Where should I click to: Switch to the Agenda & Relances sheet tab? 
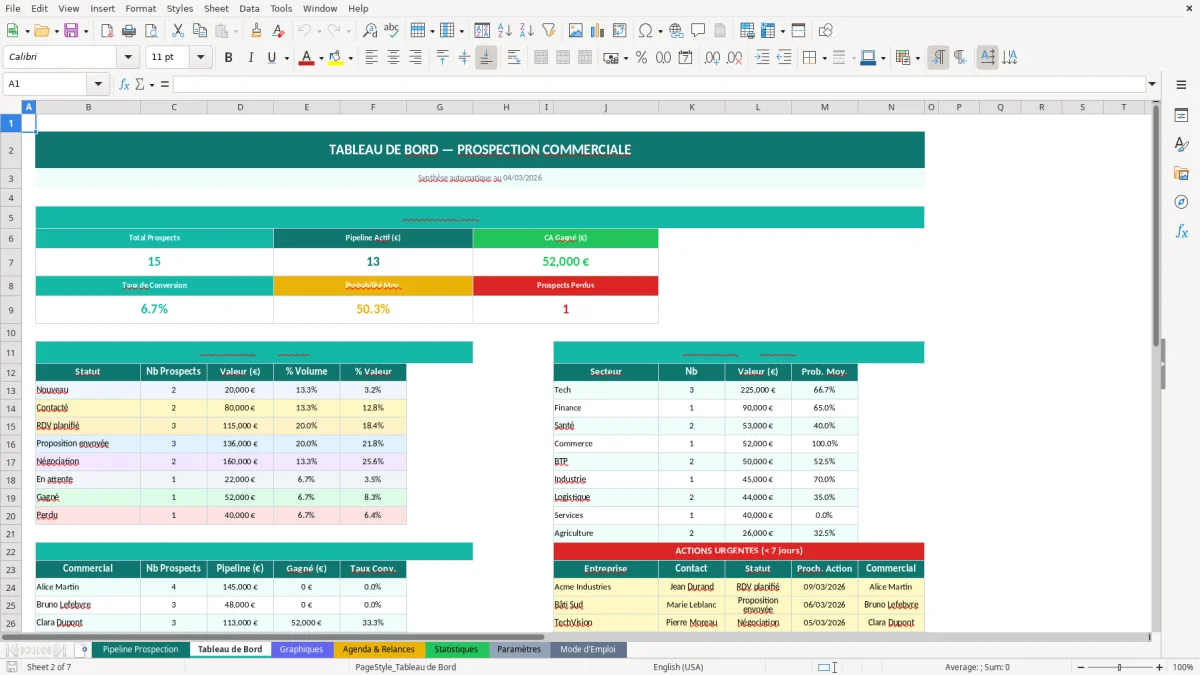pyautogui.click(x=378, y=649)
